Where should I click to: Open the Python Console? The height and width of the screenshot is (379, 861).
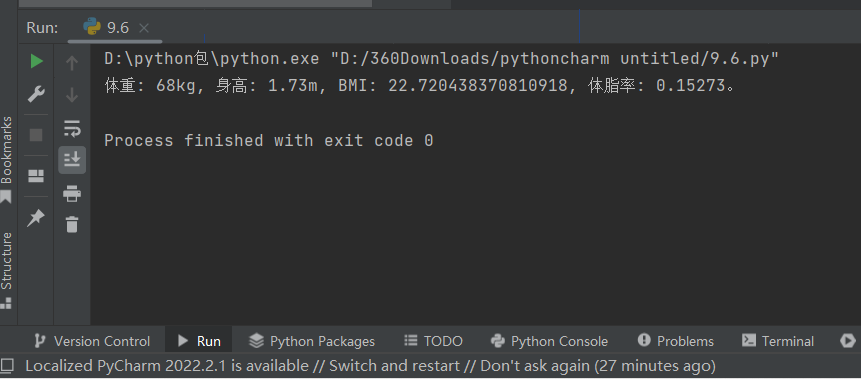(549, 341)
